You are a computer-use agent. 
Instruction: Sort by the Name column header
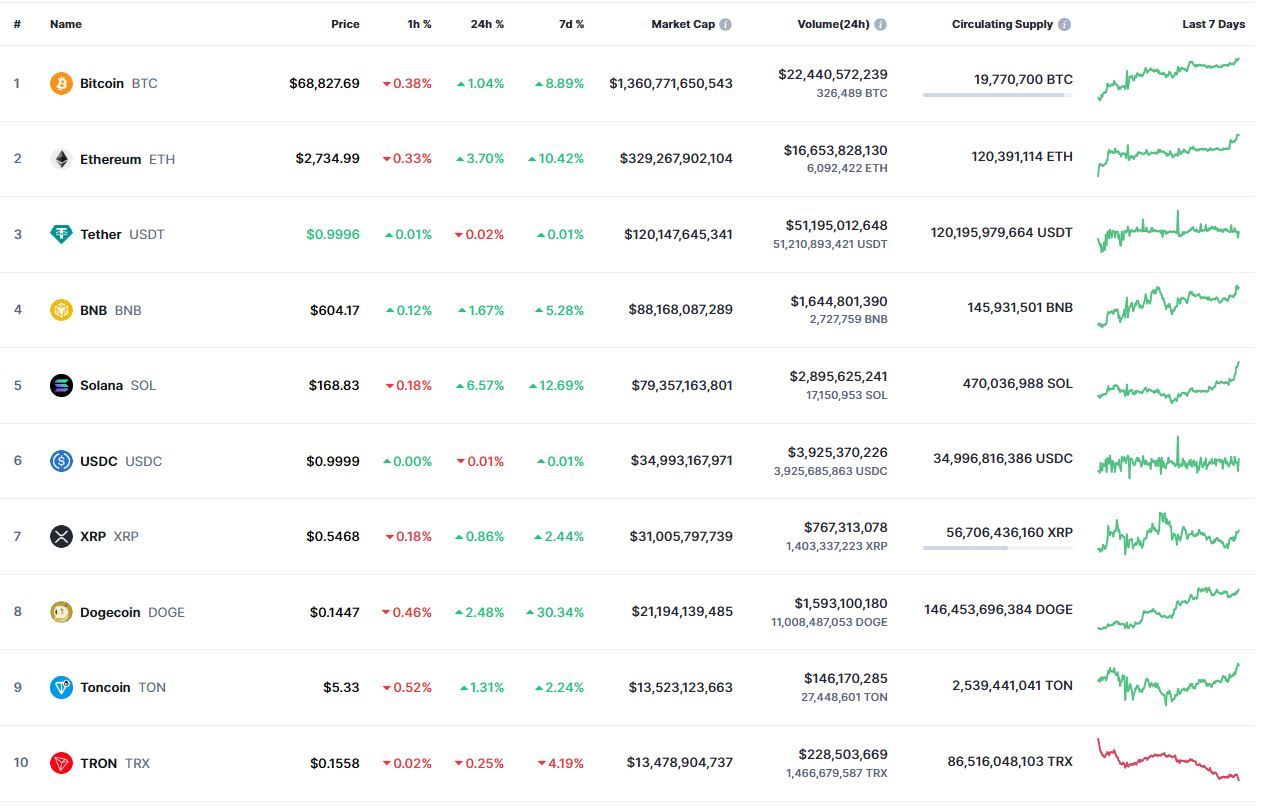[66, 24]
